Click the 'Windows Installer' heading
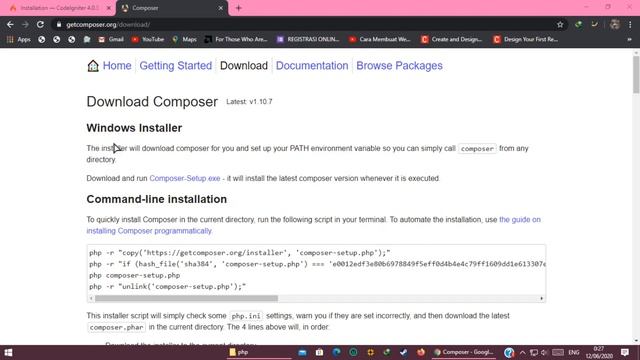The width and height of the screenshot is (640, 360). 134,128
